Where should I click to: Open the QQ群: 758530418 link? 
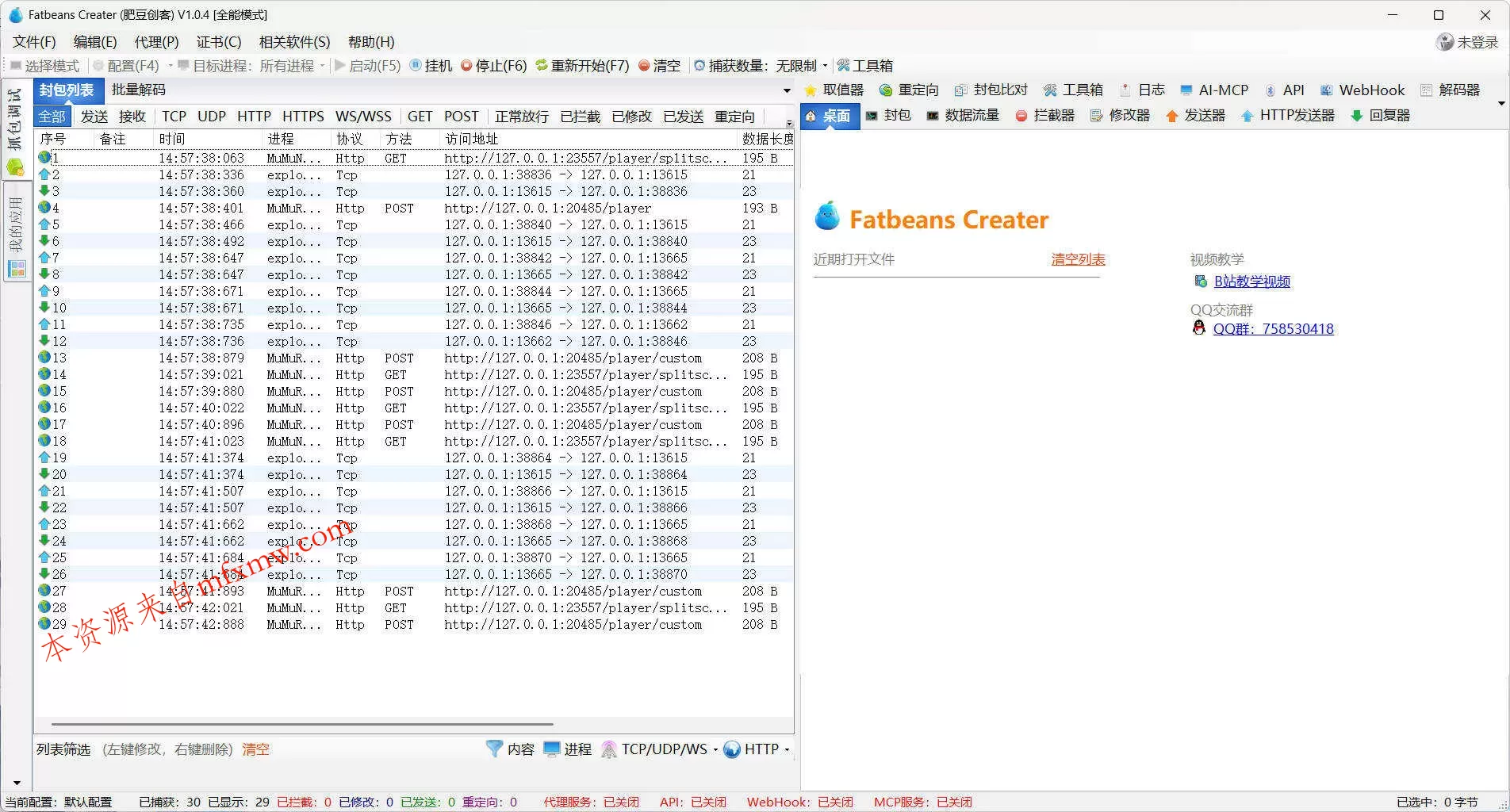pyautogui.click(x=1273, y=329)
